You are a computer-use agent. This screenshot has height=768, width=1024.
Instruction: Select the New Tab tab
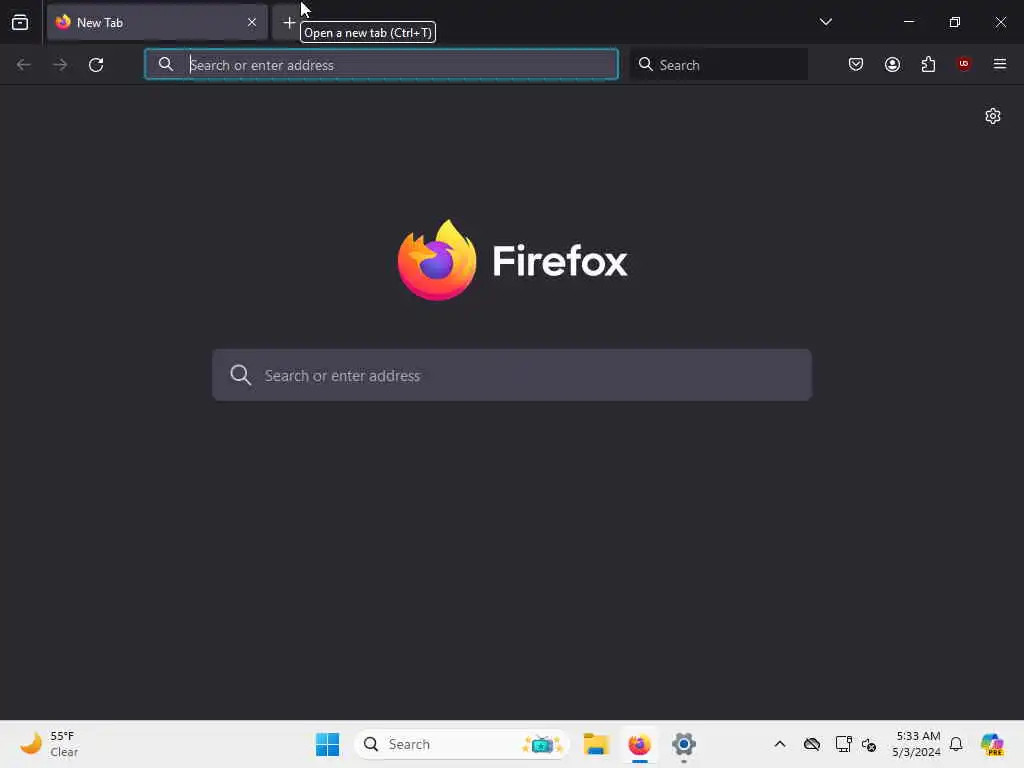[157, 22]
